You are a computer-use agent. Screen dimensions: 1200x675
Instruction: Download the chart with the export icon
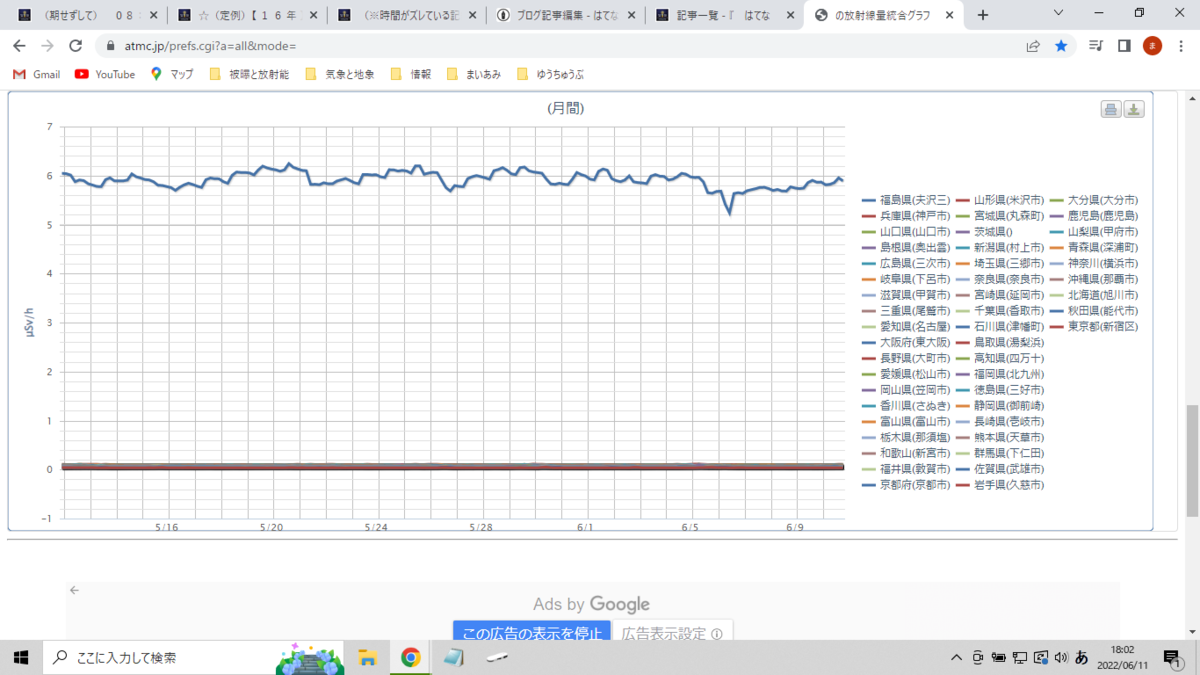click(1134, 109)
